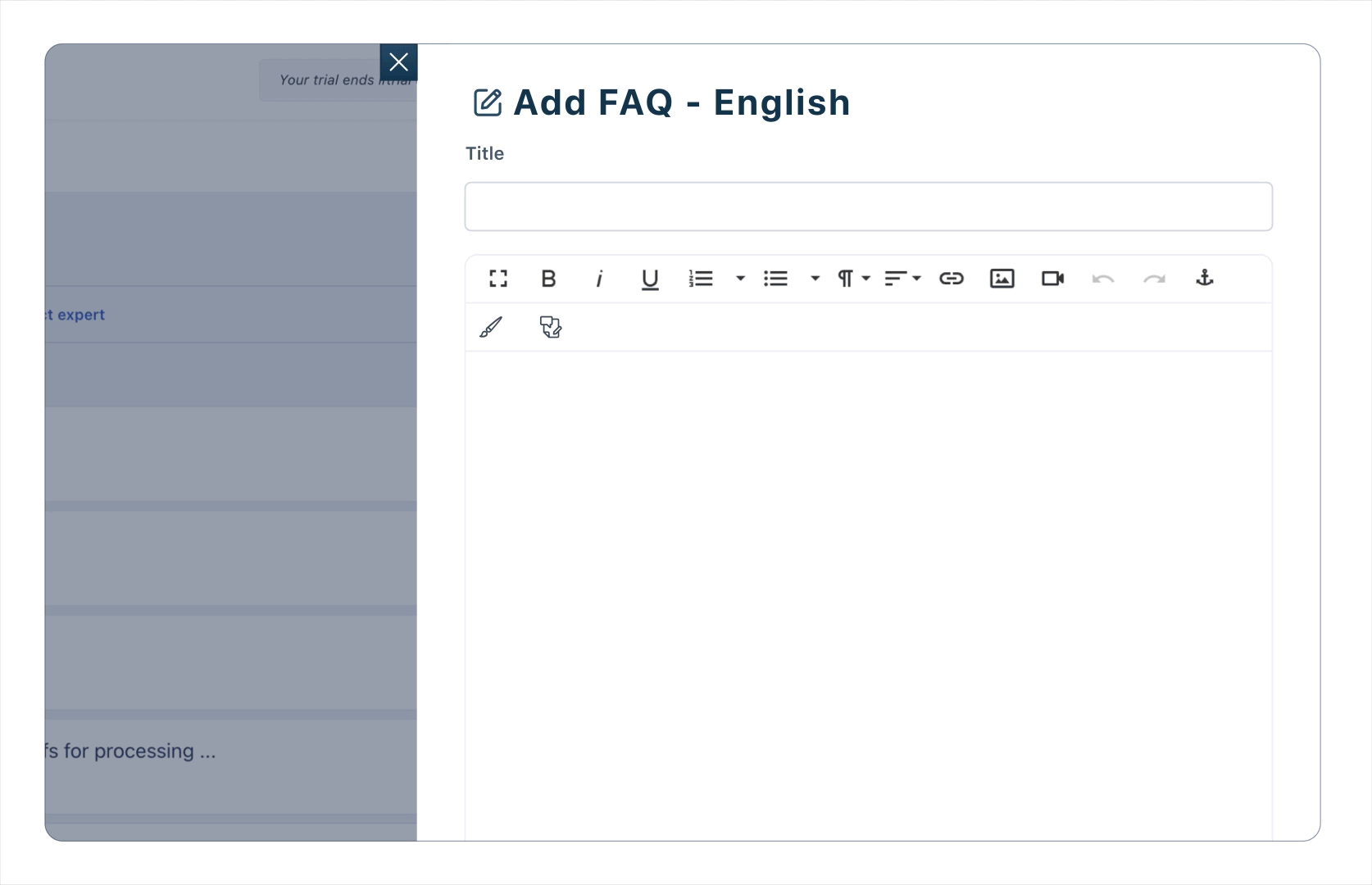Undo last edit
The image size is (1372, 885).
[1103, 279]
